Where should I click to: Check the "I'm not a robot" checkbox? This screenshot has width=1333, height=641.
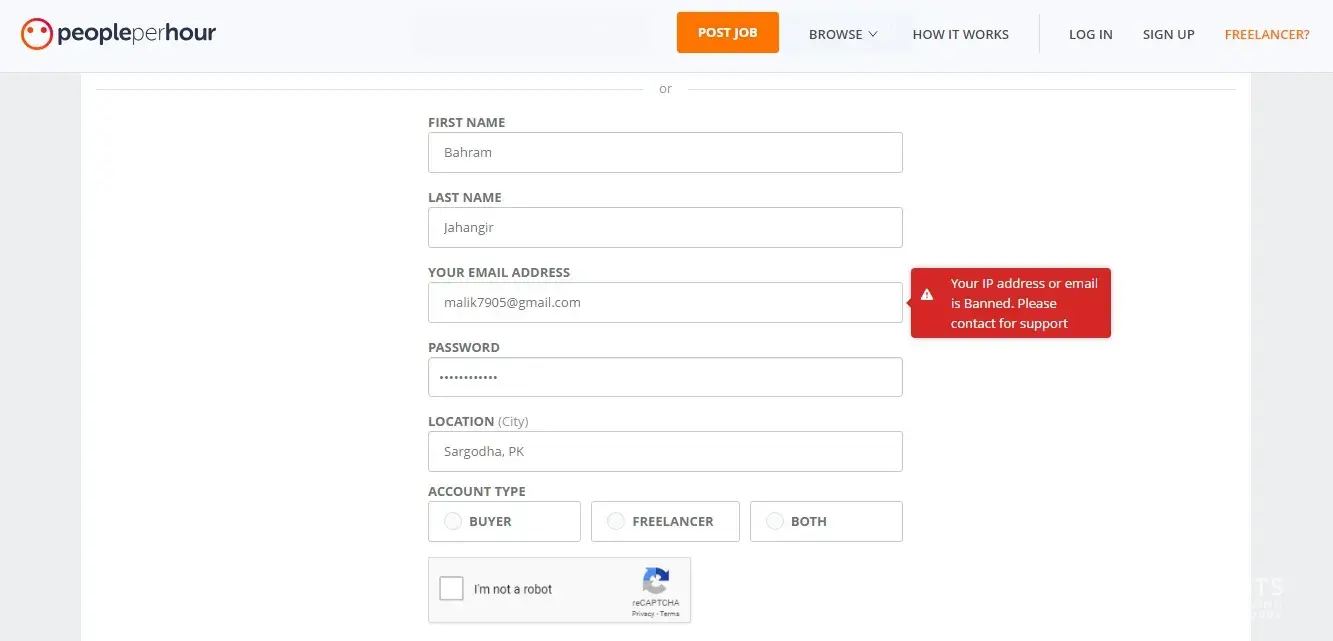pyautogui.click(x=452, y=589)
